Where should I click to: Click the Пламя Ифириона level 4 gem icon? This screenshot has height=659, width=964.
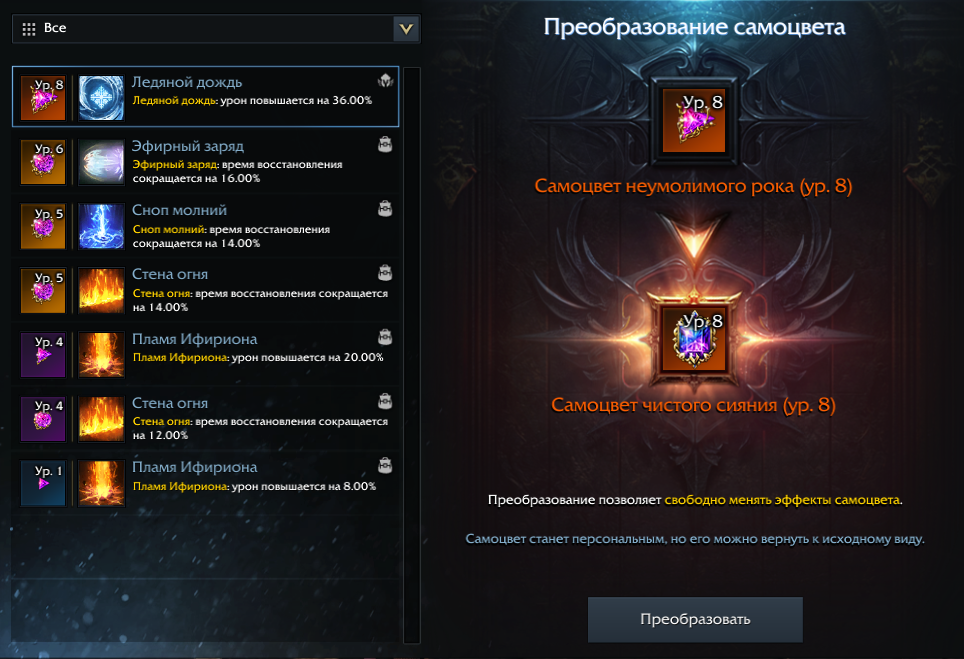point(43,355)
